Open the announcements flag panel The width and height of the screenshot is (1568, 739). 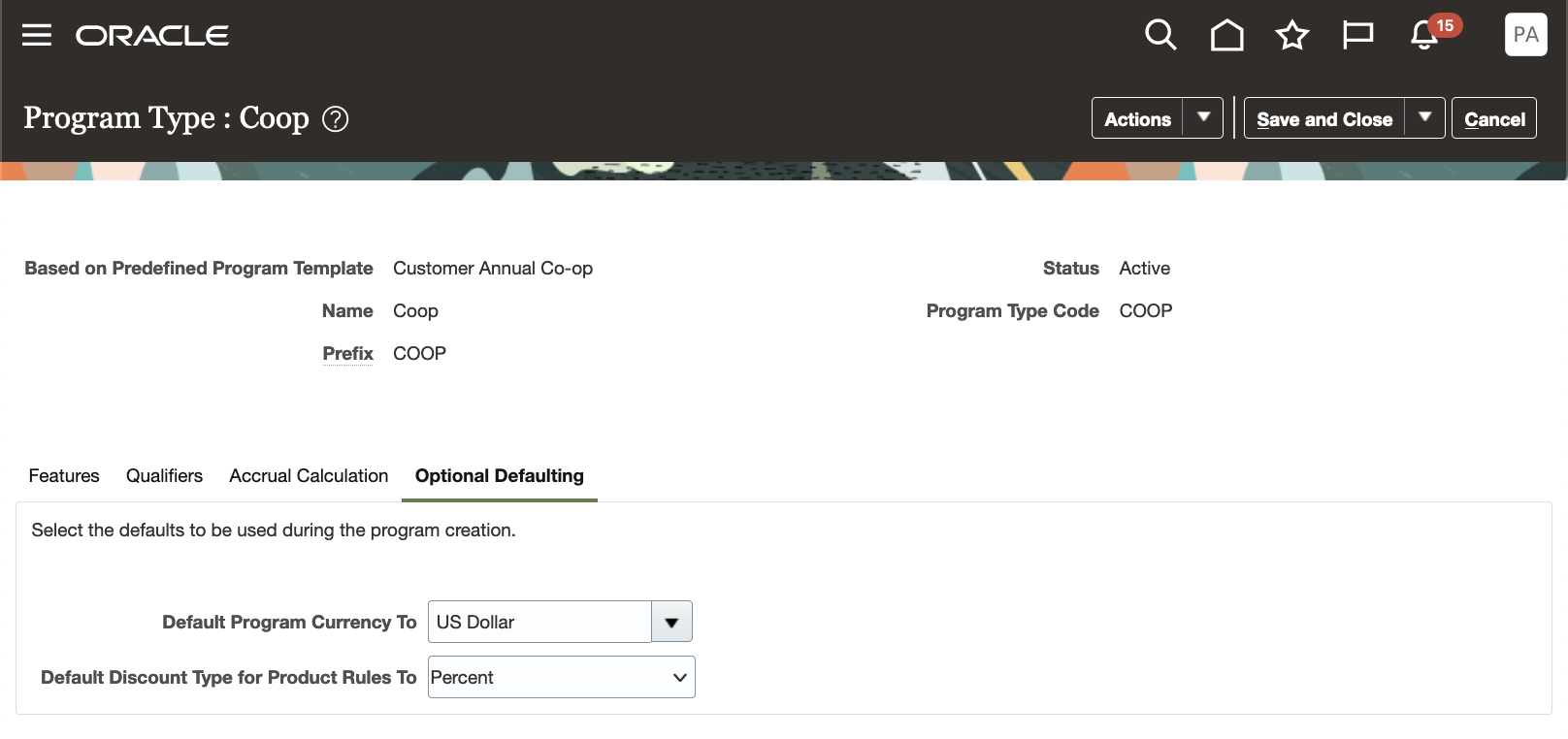click(1357, 35)
